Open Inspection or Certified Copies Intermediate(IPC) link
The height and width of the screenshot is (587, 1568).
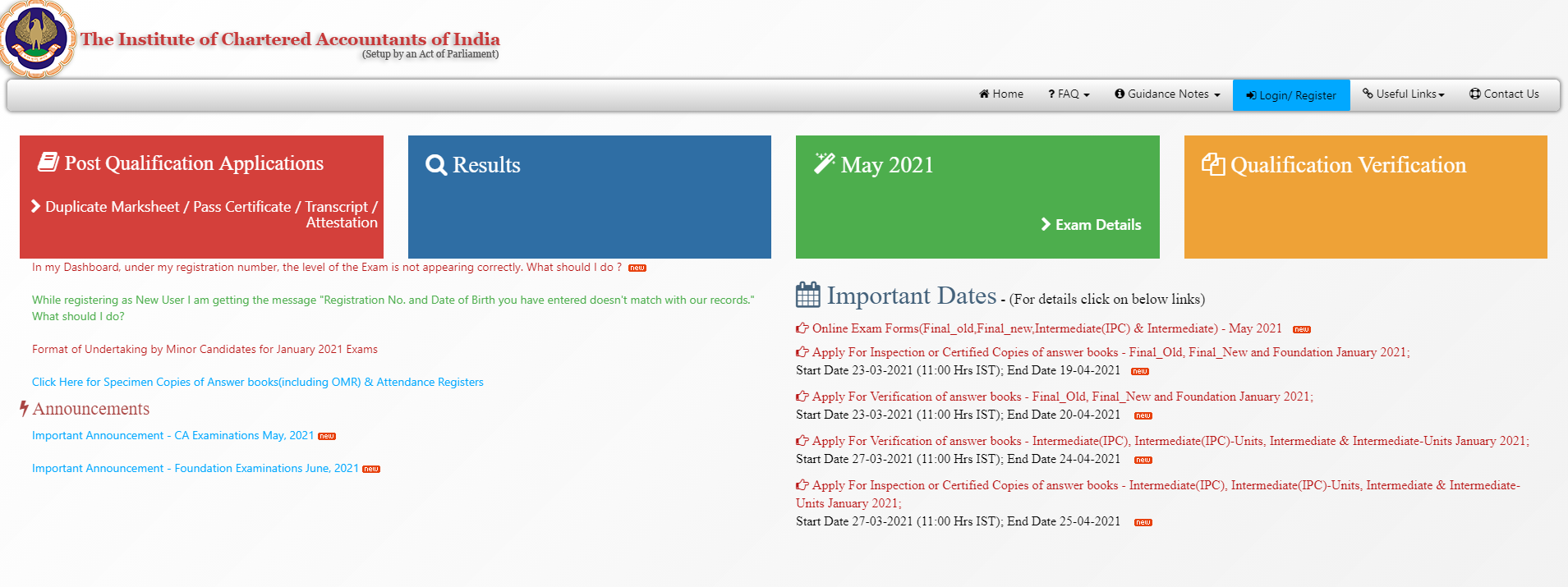(1158, 494)
